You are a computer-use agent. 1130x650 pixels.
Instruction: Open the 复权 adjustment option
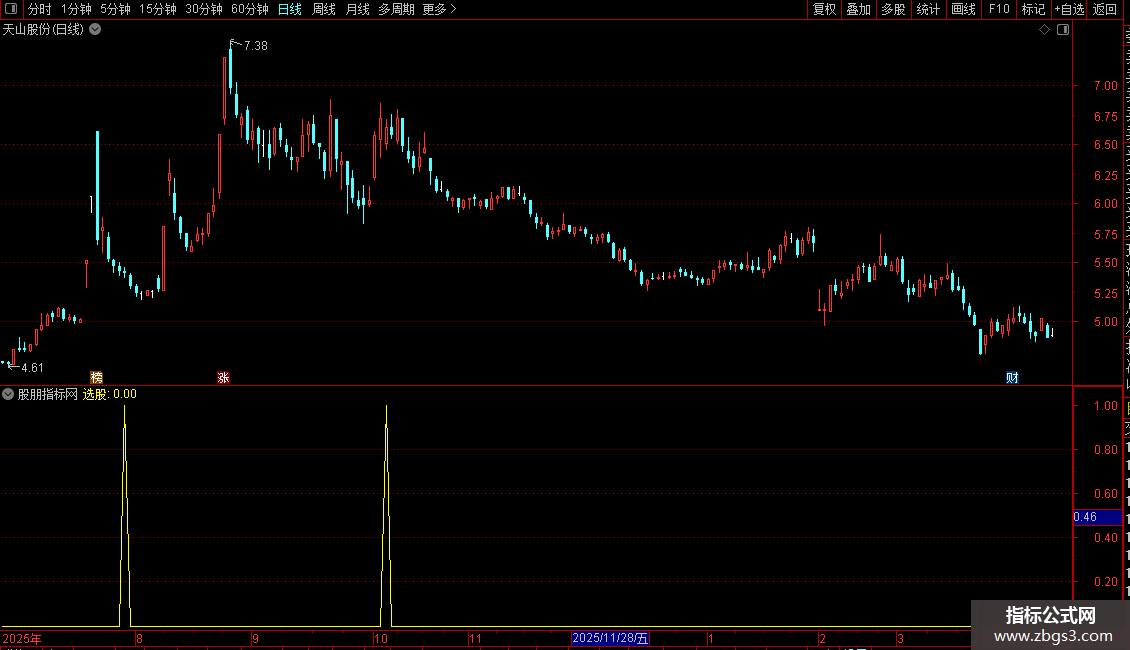click(x=824, y=9)
